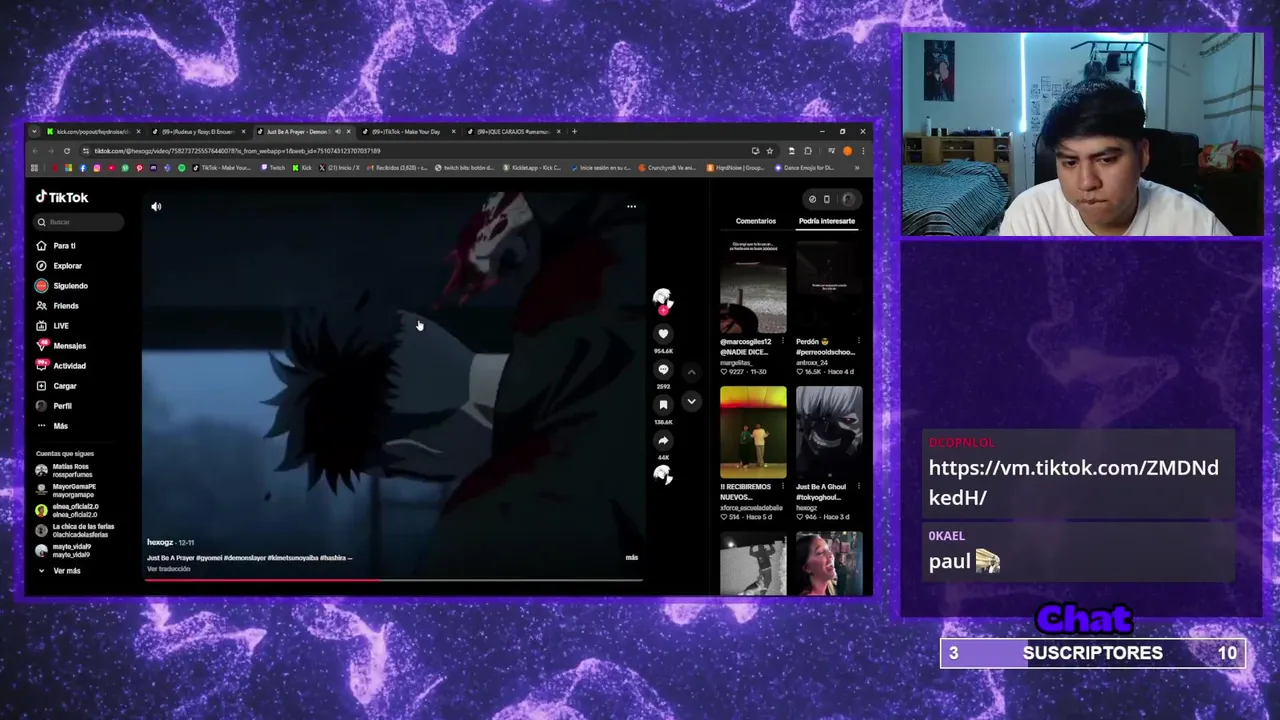This screenshot has height=720, width=1280.
Task: Click the phone app icon at top right
Action: pos(827,199)
